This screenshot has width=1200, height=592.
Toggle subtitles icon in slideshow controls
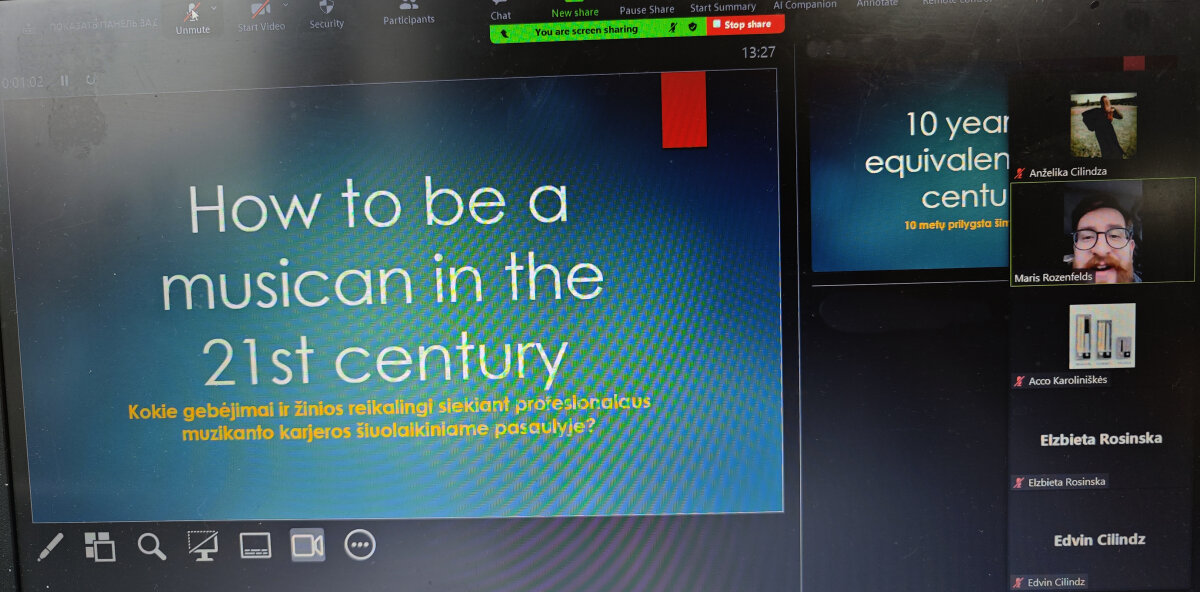[256, 545]
